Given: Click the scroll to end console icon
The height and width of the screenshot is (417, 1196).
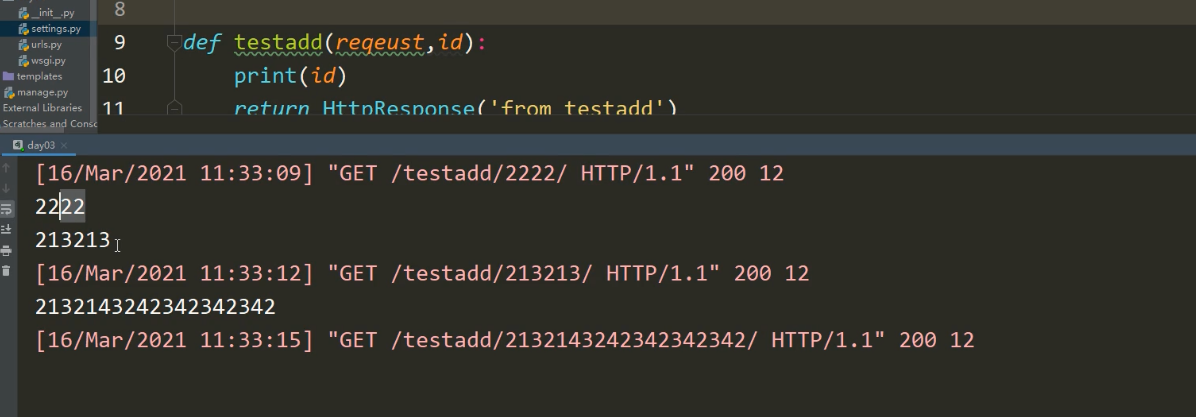Looking at the screenshot, I should pos(7,229).
